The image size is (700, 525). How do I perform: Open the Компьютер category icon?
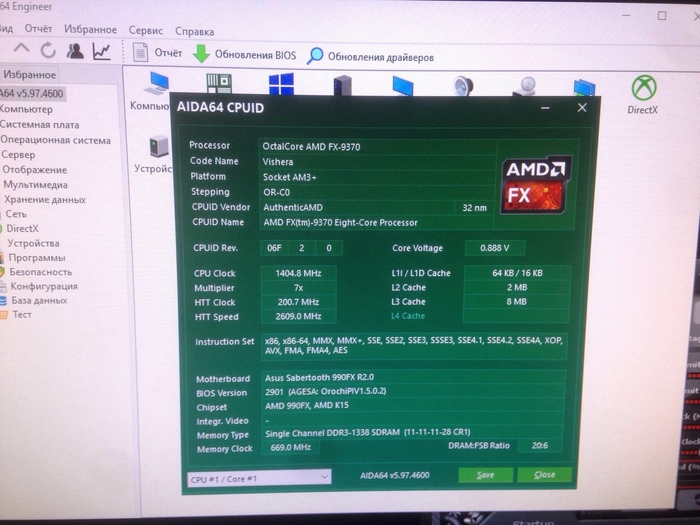coord(155,90)
